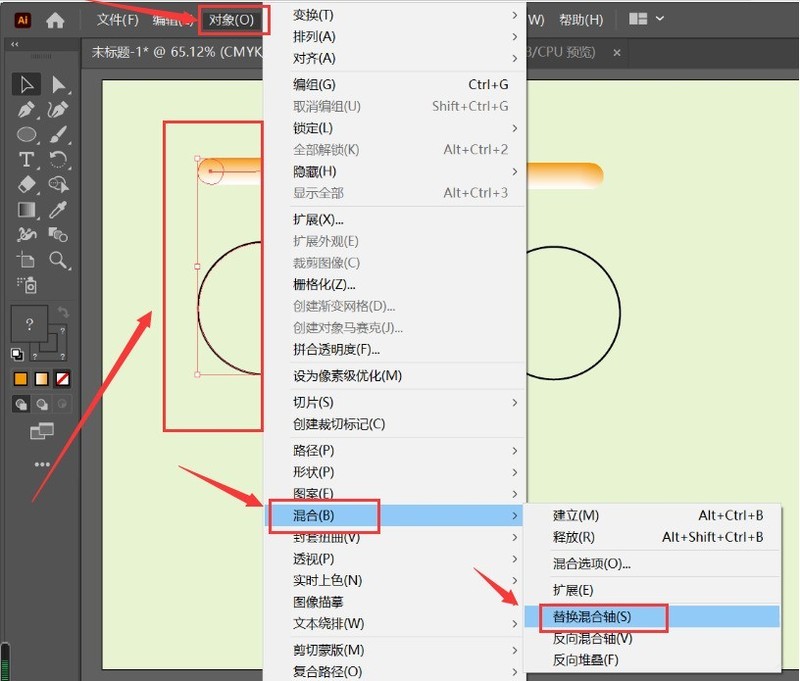Select the Shape Builder tool

58,184
